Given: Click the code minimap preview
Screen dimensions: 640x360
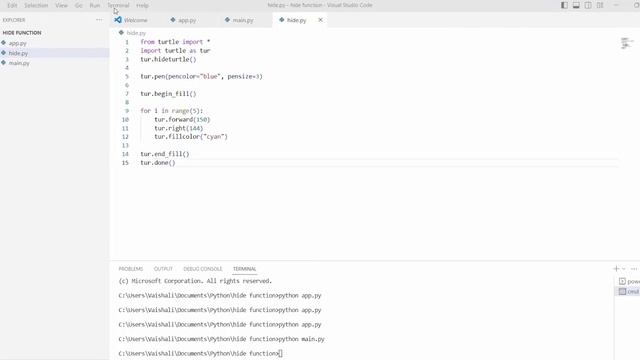Looking at the screenshot, I should [627, 43].
